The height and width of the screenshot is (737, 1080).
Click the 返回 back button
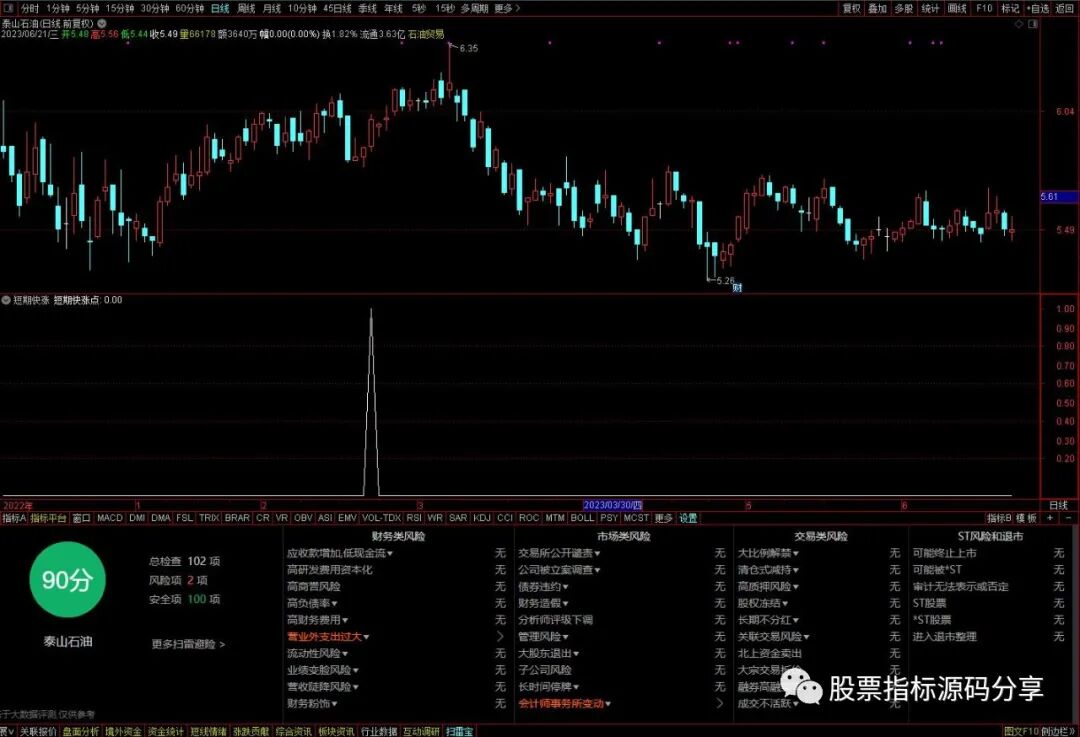coord(1065,8)
